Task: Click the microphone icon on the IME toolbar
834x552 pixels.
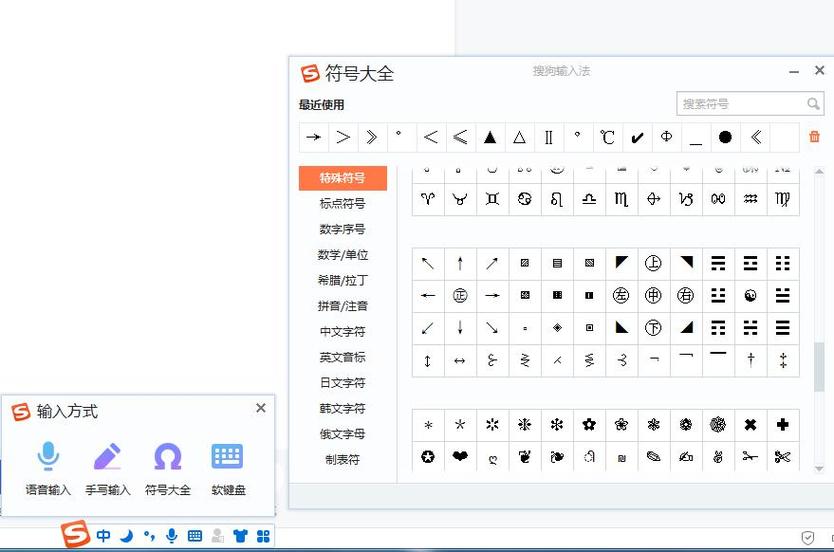Action: [171, 536]
